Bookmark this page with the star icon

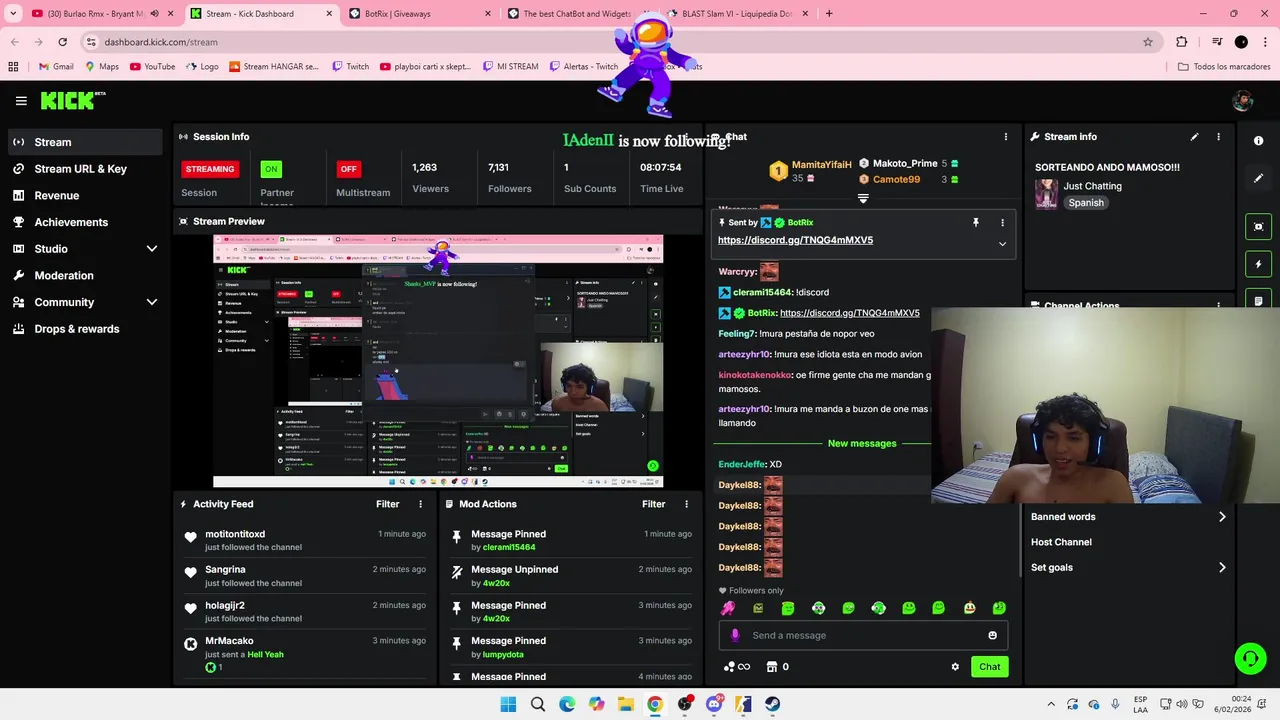pyautogui.click(x=1148, y=42)
